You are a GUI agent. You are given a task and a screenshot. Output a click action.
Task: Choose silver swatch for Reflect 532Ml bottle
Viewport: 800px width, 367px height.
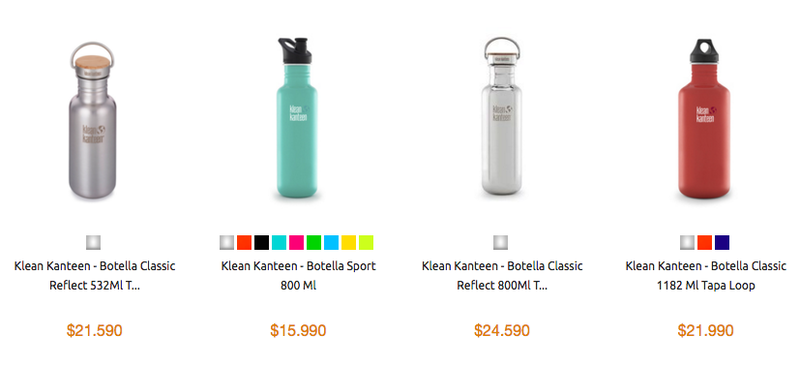pos(93,242)
